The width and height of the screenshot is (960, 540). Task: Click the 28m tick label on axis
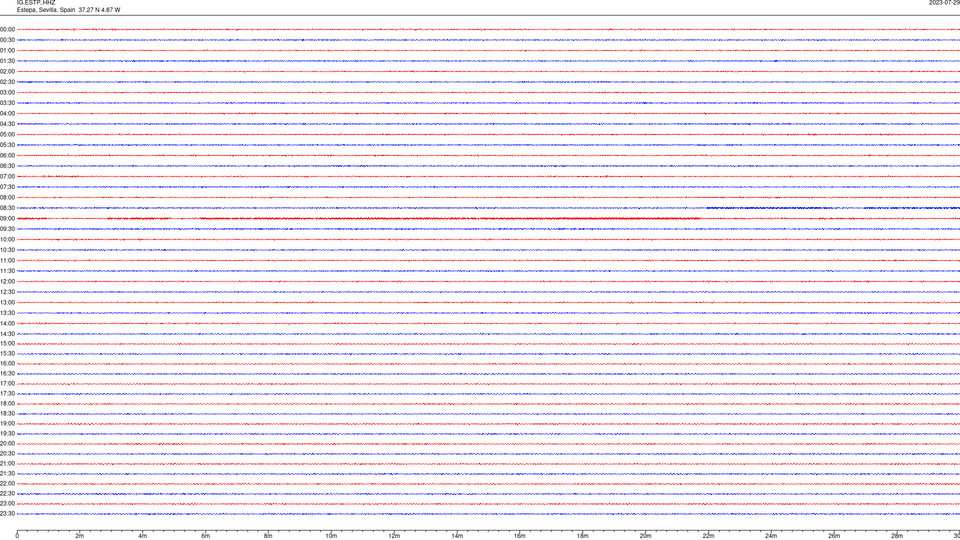coord(897,536)
